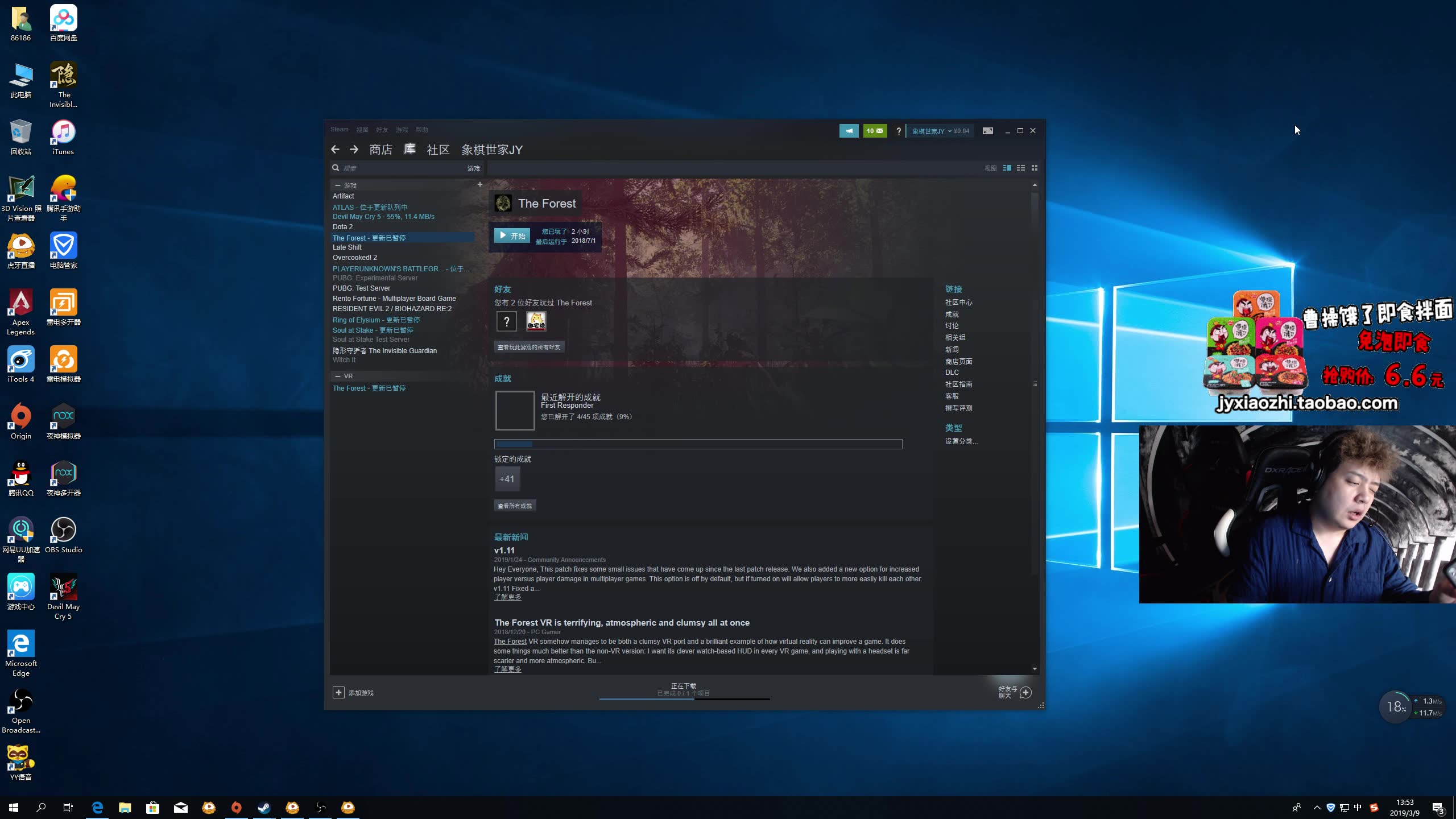The width and height of the screenshot is (1456, 819).
Task: Open iTunes desktop icon
Action: click(63, 136)
